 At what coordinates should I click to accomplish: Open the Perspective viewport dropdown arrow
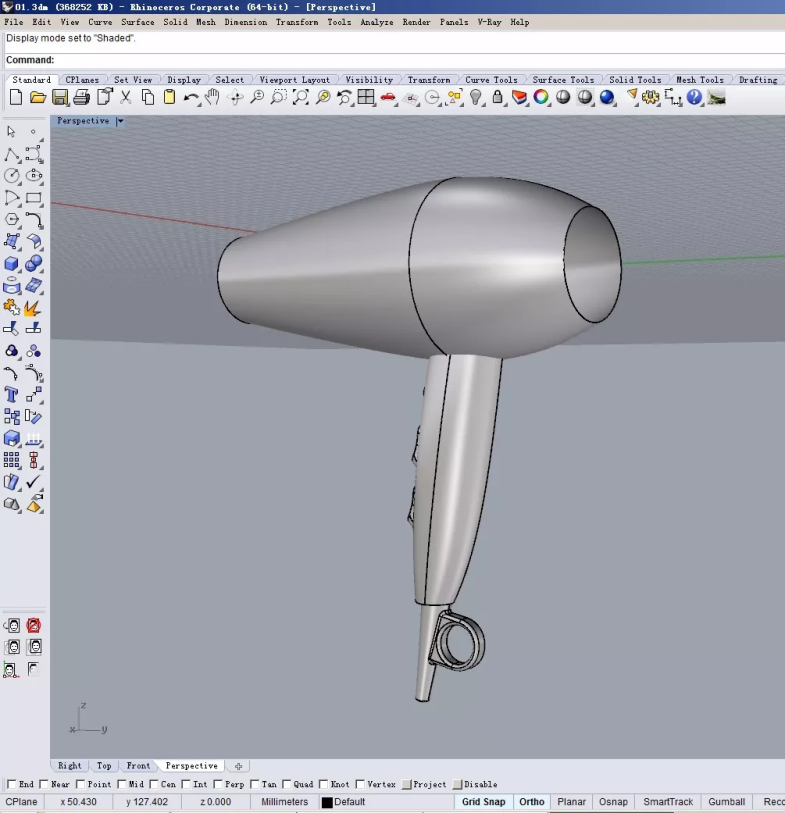coord(120,121)
